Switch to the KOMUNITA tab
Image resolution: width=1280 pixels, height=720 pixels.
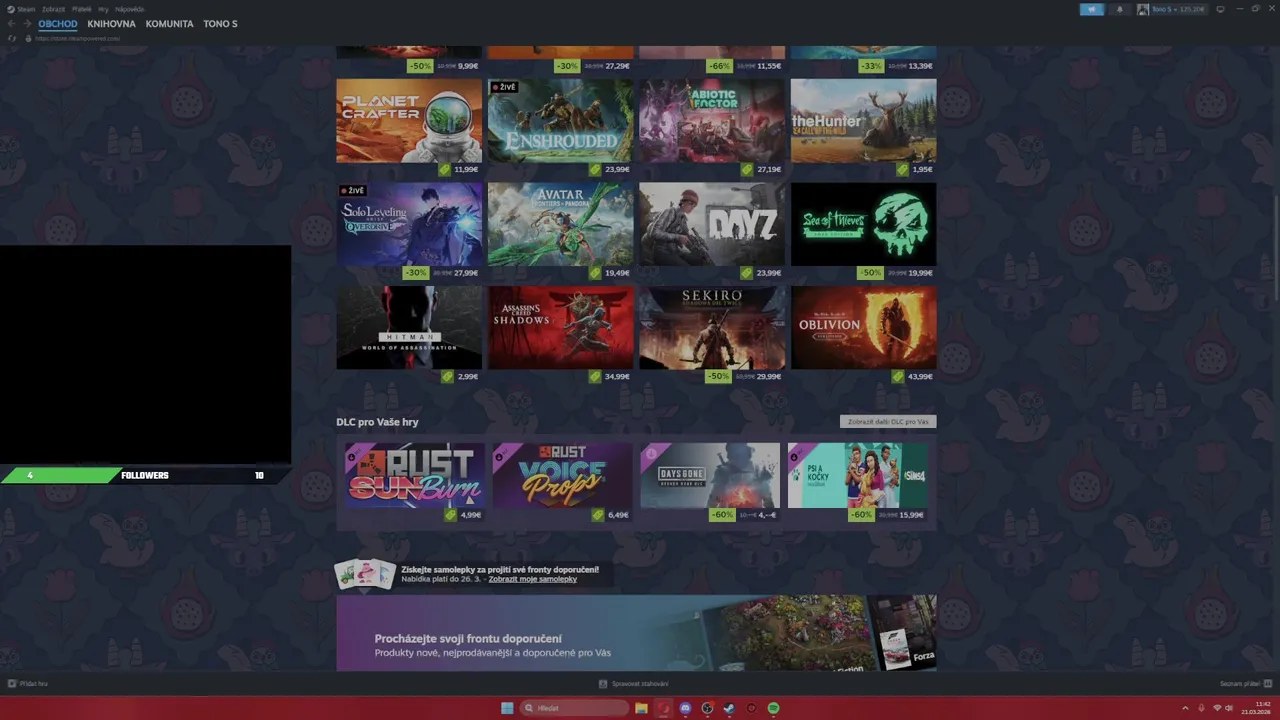click(x=169, y=24)
